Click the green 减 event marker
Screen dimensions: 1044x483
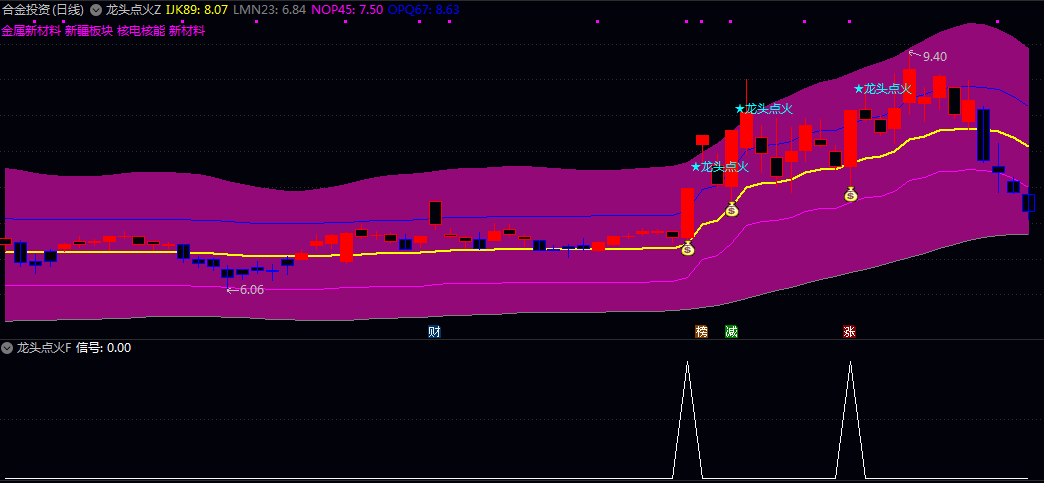click(731, 332)
